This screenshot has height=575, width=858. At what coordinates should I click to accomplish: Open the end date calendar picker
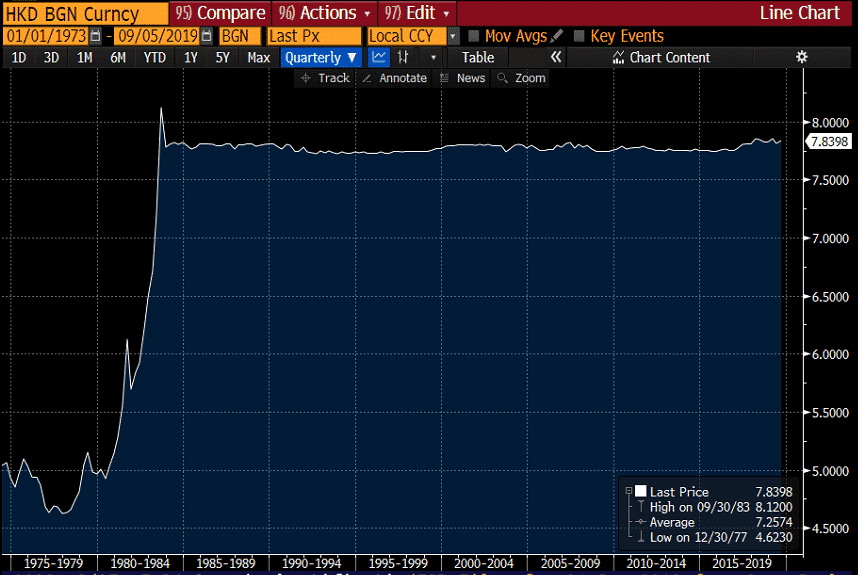pyautogui.click(x=206, y=36)
